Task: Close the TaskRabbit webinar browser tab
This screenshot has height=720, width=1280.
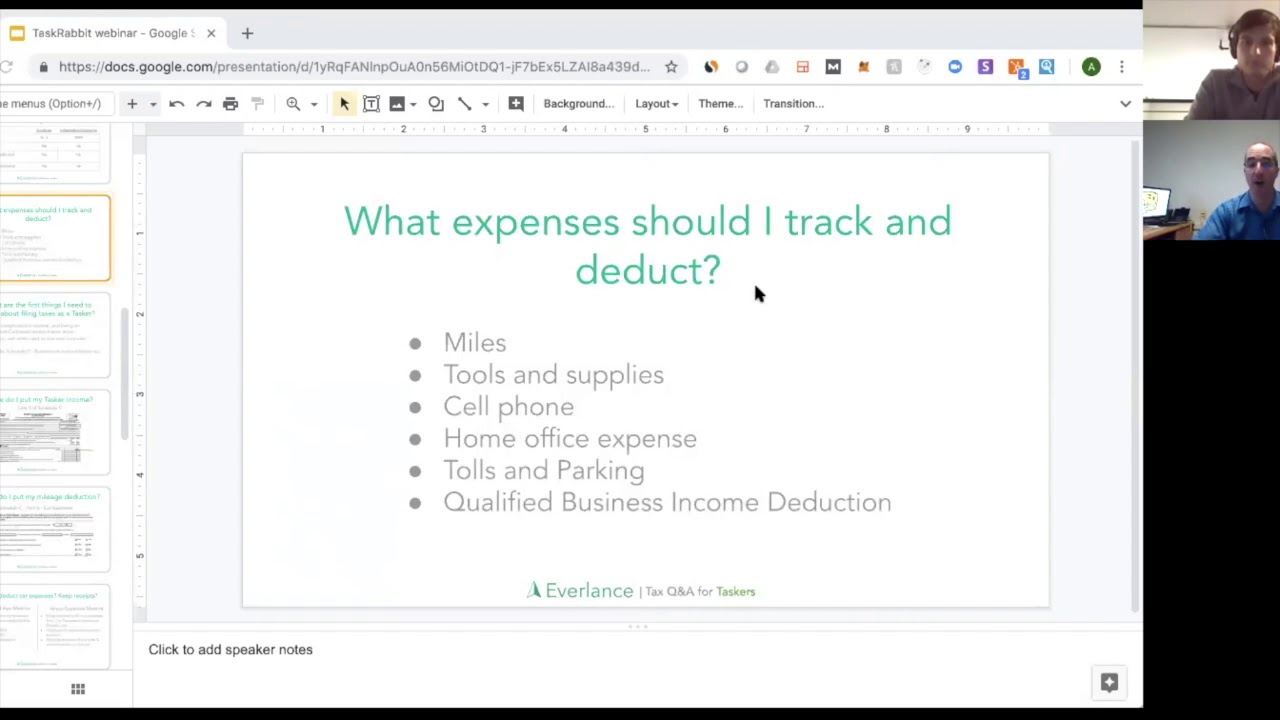Action: pyautogui.click(x=211, y=33)
